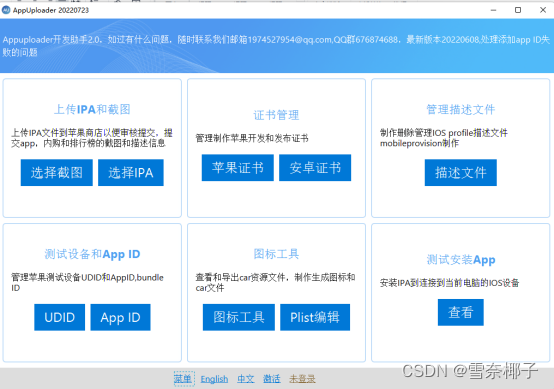Image resolution: width=554 pixels, height=389 pixels.
Task: Open 安卓证书 certificate management
Action: click(315, 167)
